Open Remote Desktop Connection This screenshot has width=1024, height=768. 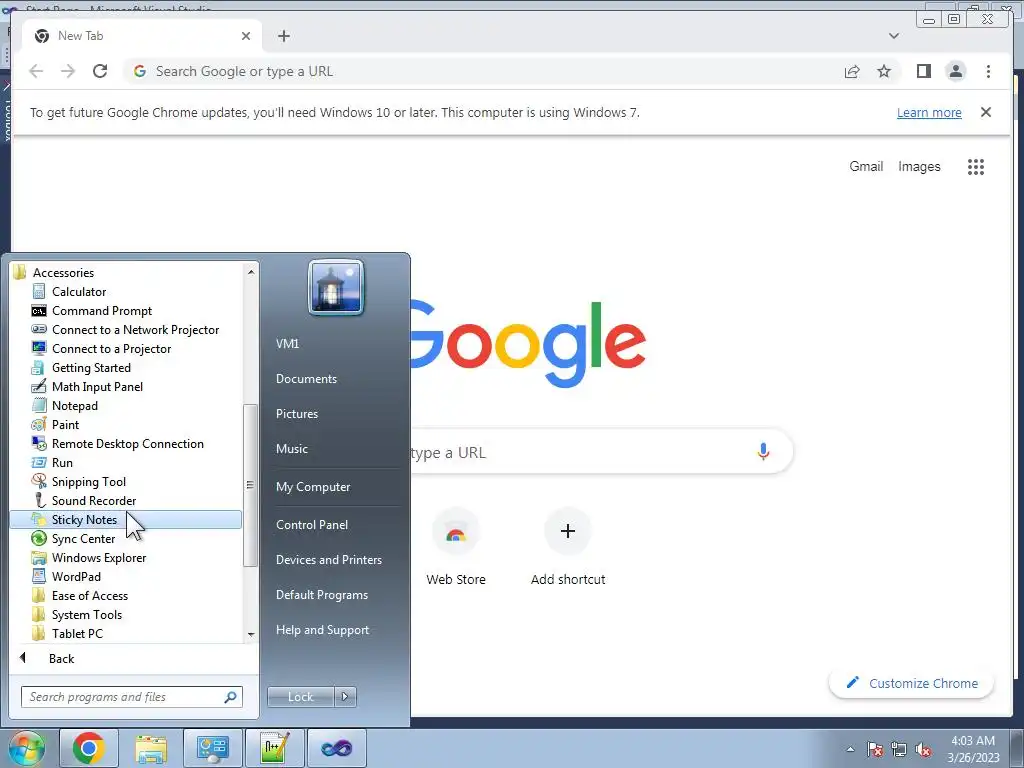(127, 443)
